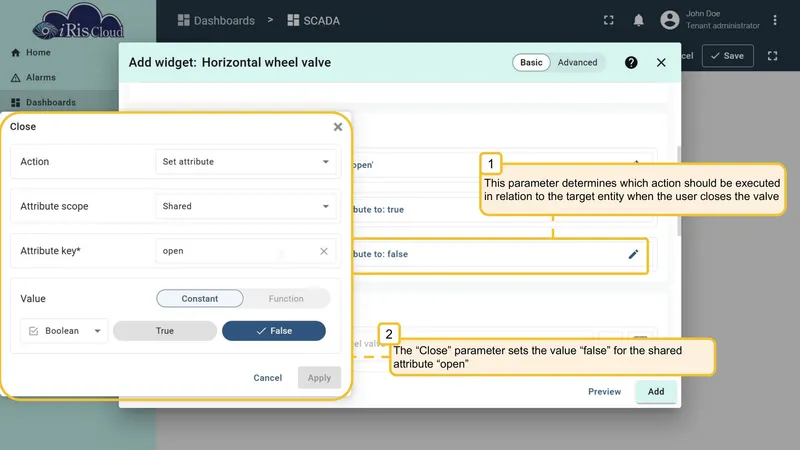Switch the widget settings to Advanced mode
Screen dimensions: 800x450
[x=577, y=62]
